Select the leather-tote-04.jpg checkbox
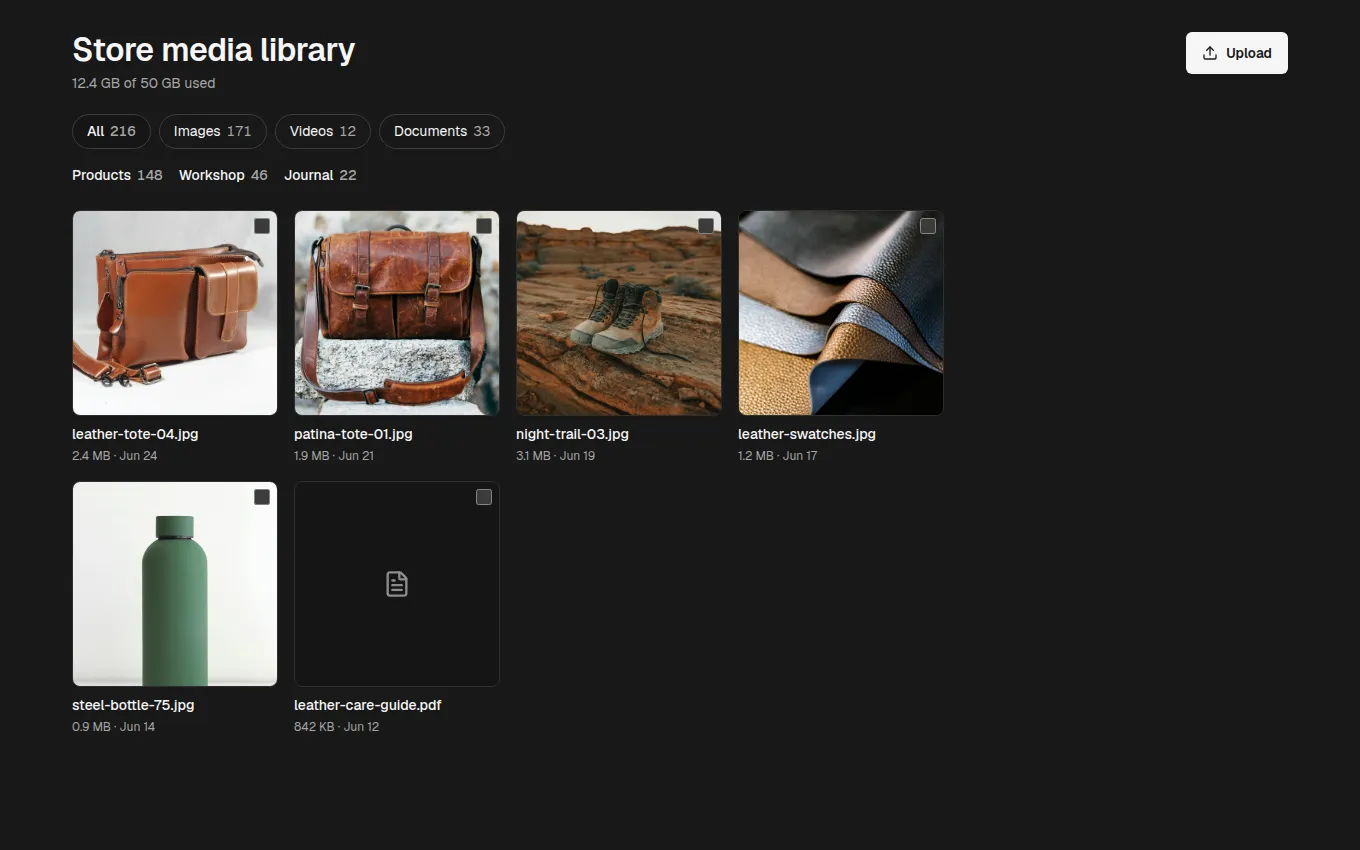The height and width of the screenshot is (850, 1360). pos(262,226)
